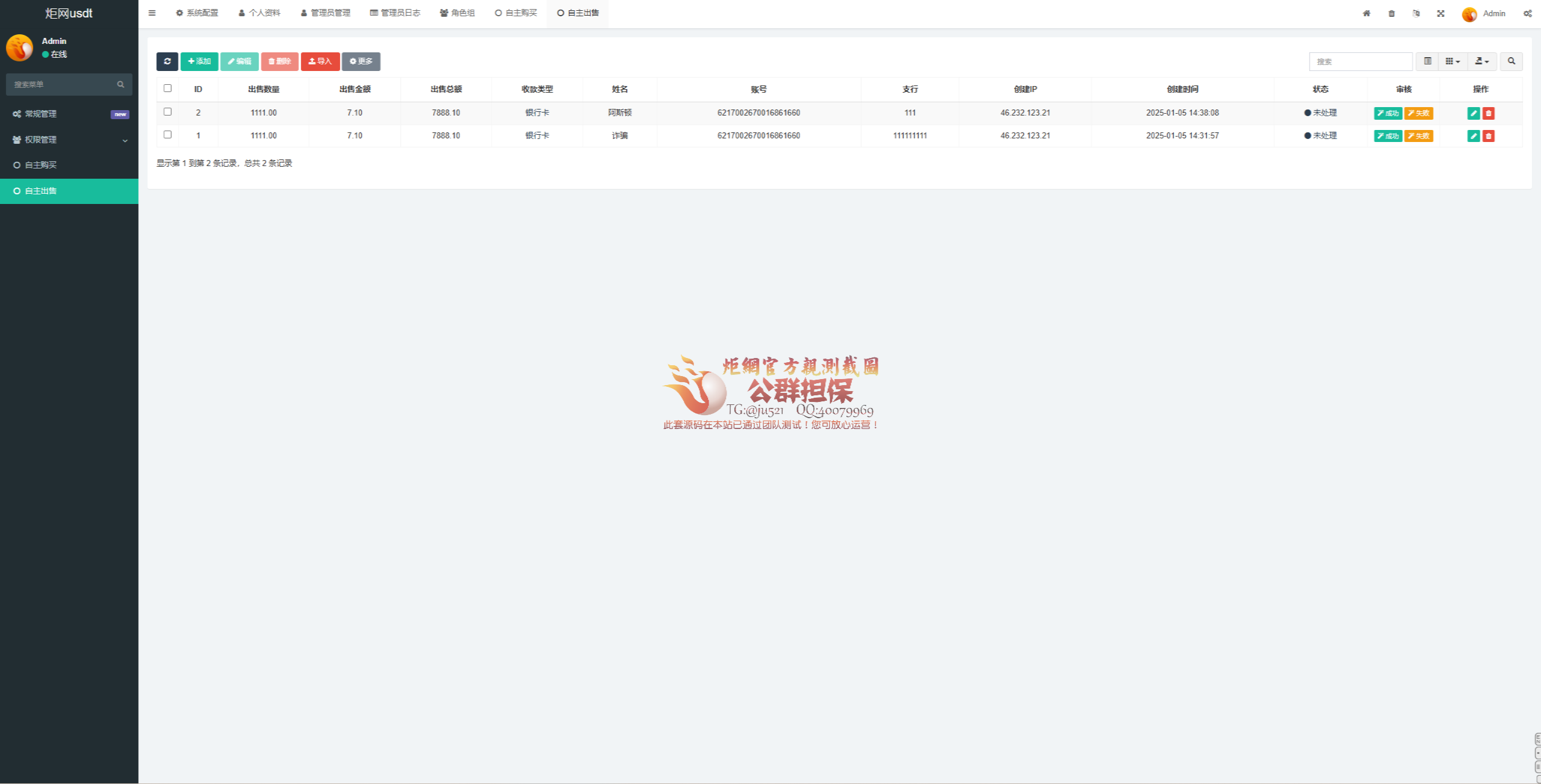The width and height of the screenshot is (1541, 784).
Task: Tick the checkbox for record ID 2
Action: (x=167, y=112)
